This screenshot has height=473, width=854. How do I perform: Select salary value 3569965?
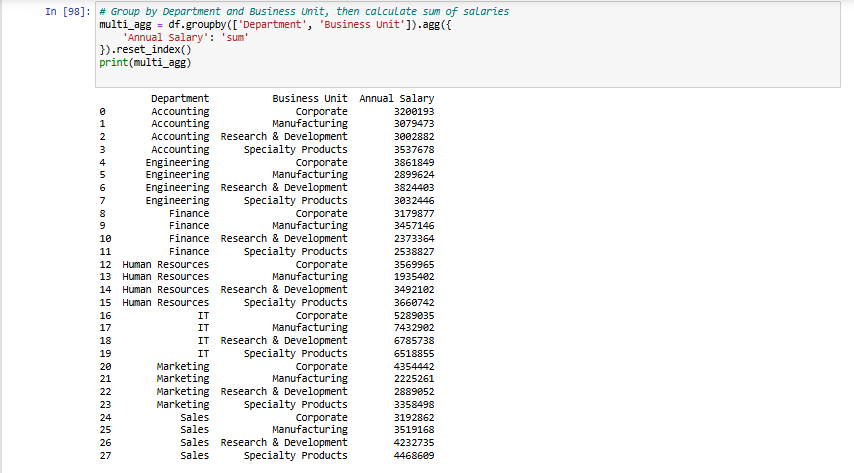tap(414, 265)
